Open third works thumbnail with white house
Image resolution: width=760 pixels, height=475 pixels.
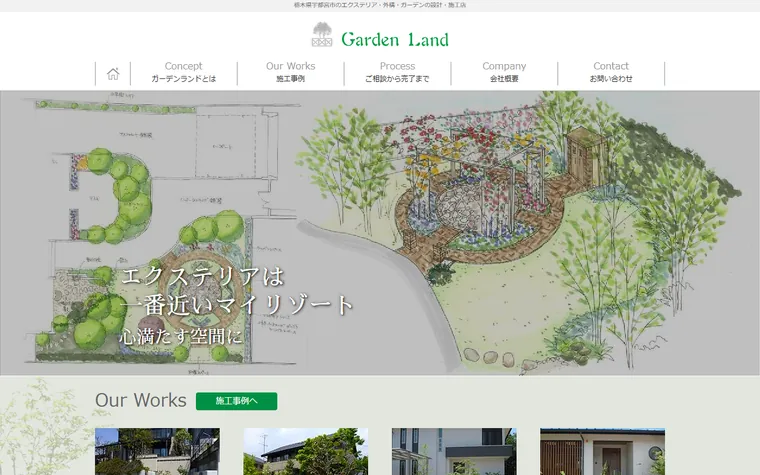(x=454, y=451)
